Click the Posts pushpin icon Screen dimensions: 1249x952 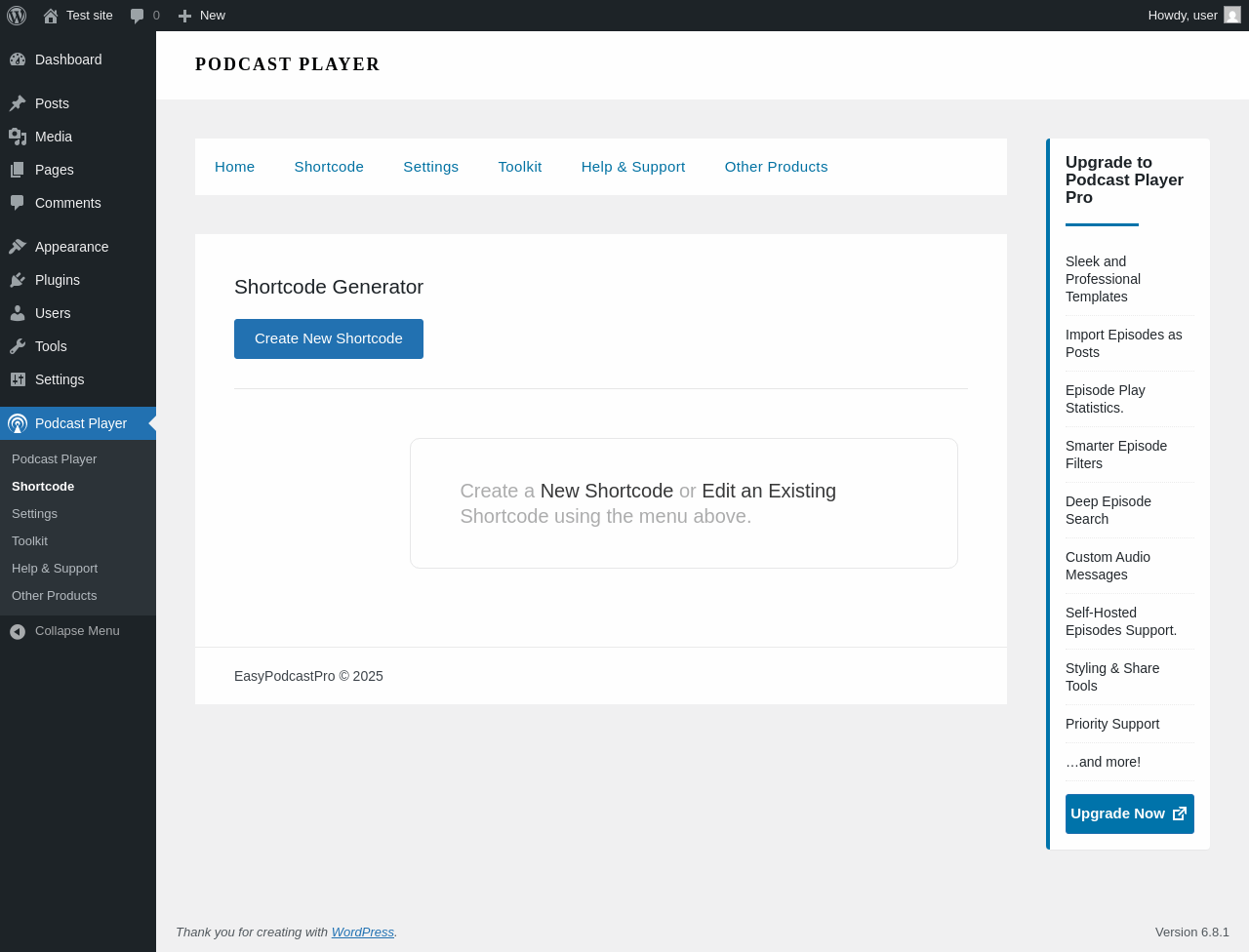click(18, 103)
